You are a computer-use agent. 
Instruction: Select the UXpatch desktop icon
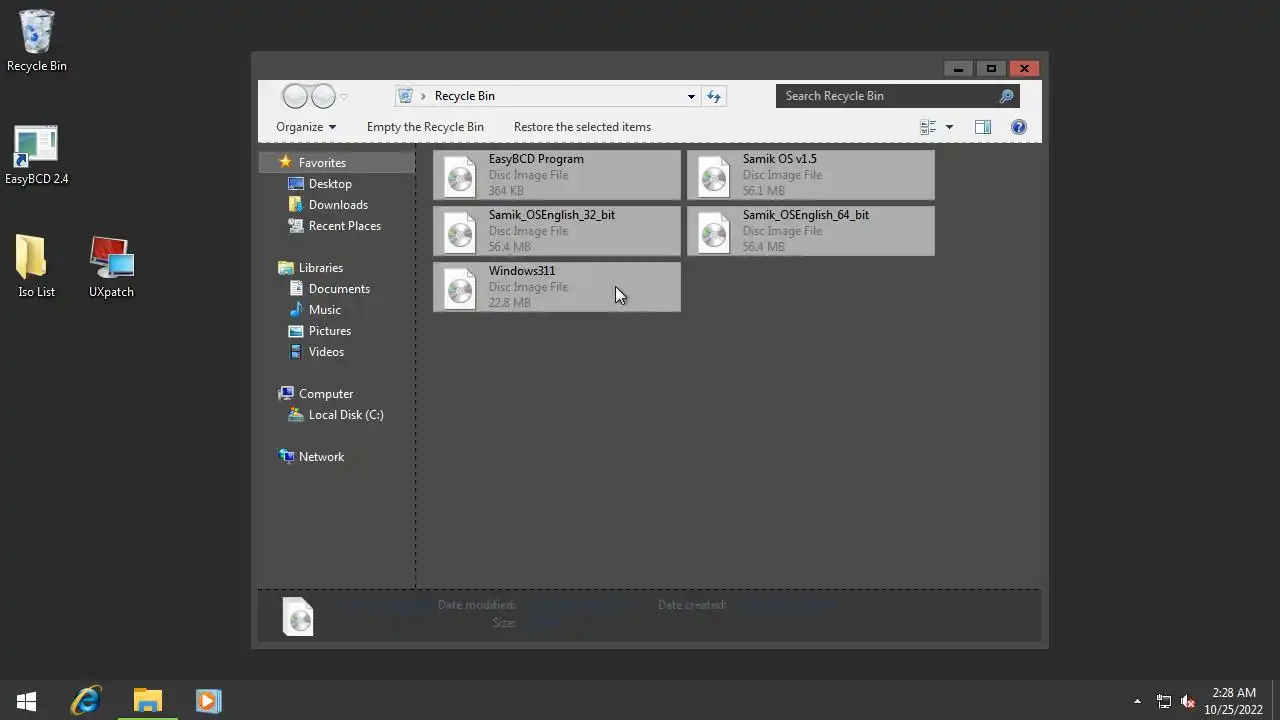tap(111, 267)
